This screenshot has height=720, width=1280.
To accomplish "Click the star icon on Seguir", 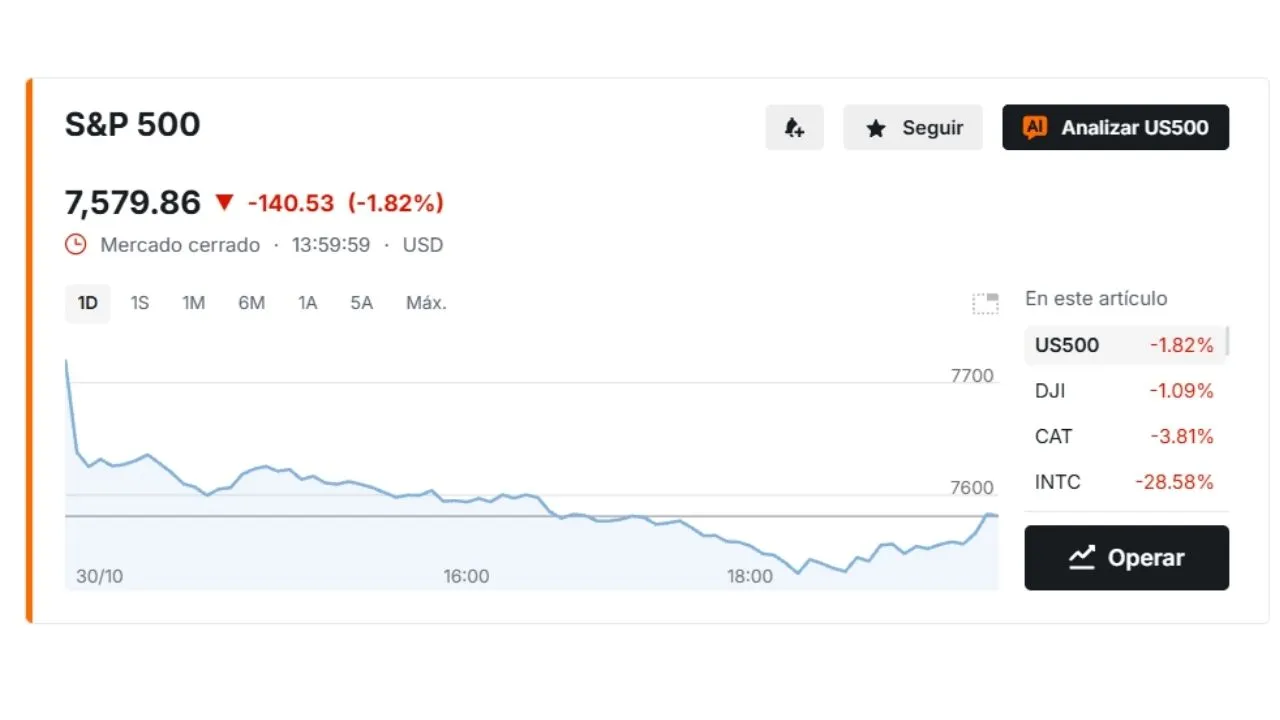I will tap(876, 128).
